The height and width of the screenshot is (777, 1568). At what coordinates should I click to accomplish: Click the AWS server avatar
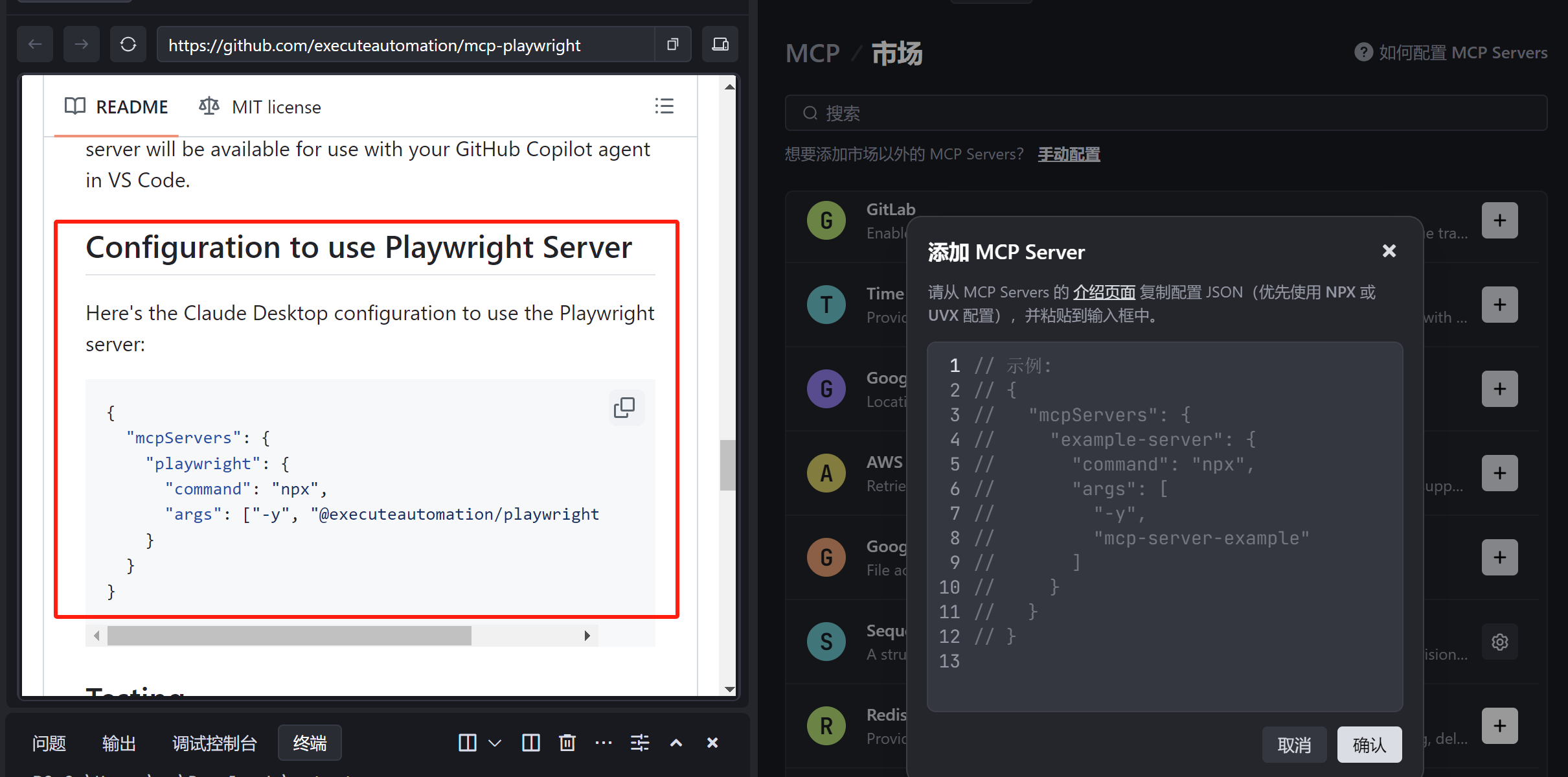826,473
